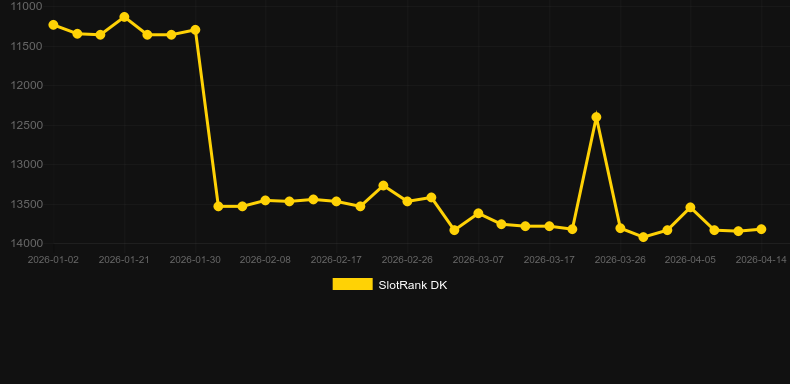Click the 2026-01-21 x-axis date label
The height and width of the screenshot is (384, 790).
pos(124,260)
